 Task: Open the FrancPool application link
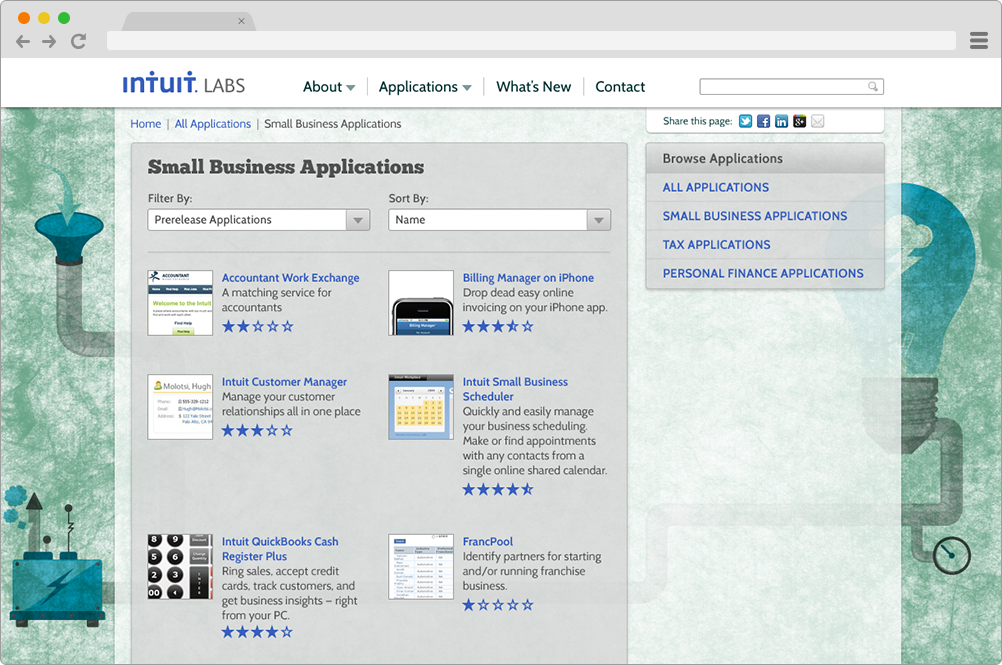pyautogui.click(x=488, y=542)
